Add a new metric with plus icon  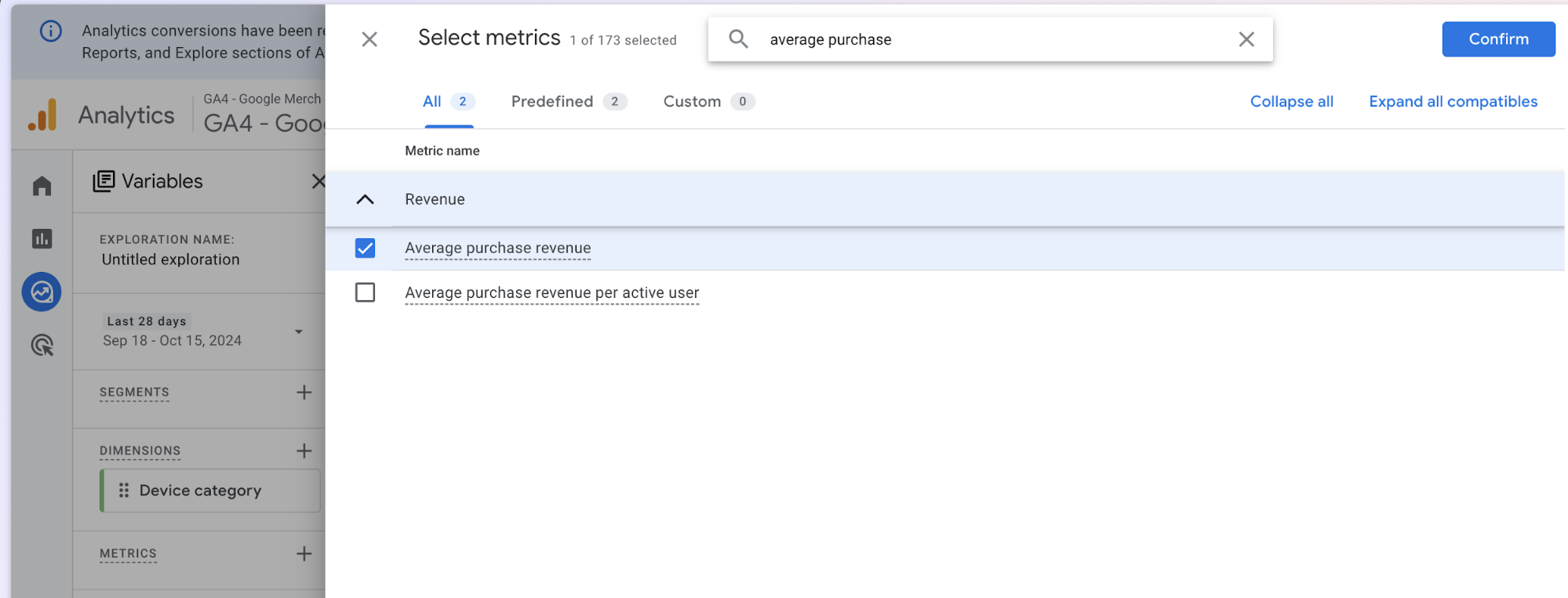coord(304,553)
